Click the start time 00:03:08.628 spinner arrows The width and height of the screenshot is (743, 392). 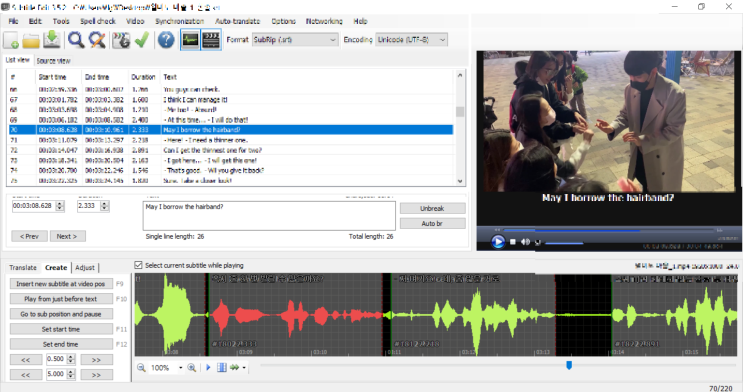(x=60, y=206)
